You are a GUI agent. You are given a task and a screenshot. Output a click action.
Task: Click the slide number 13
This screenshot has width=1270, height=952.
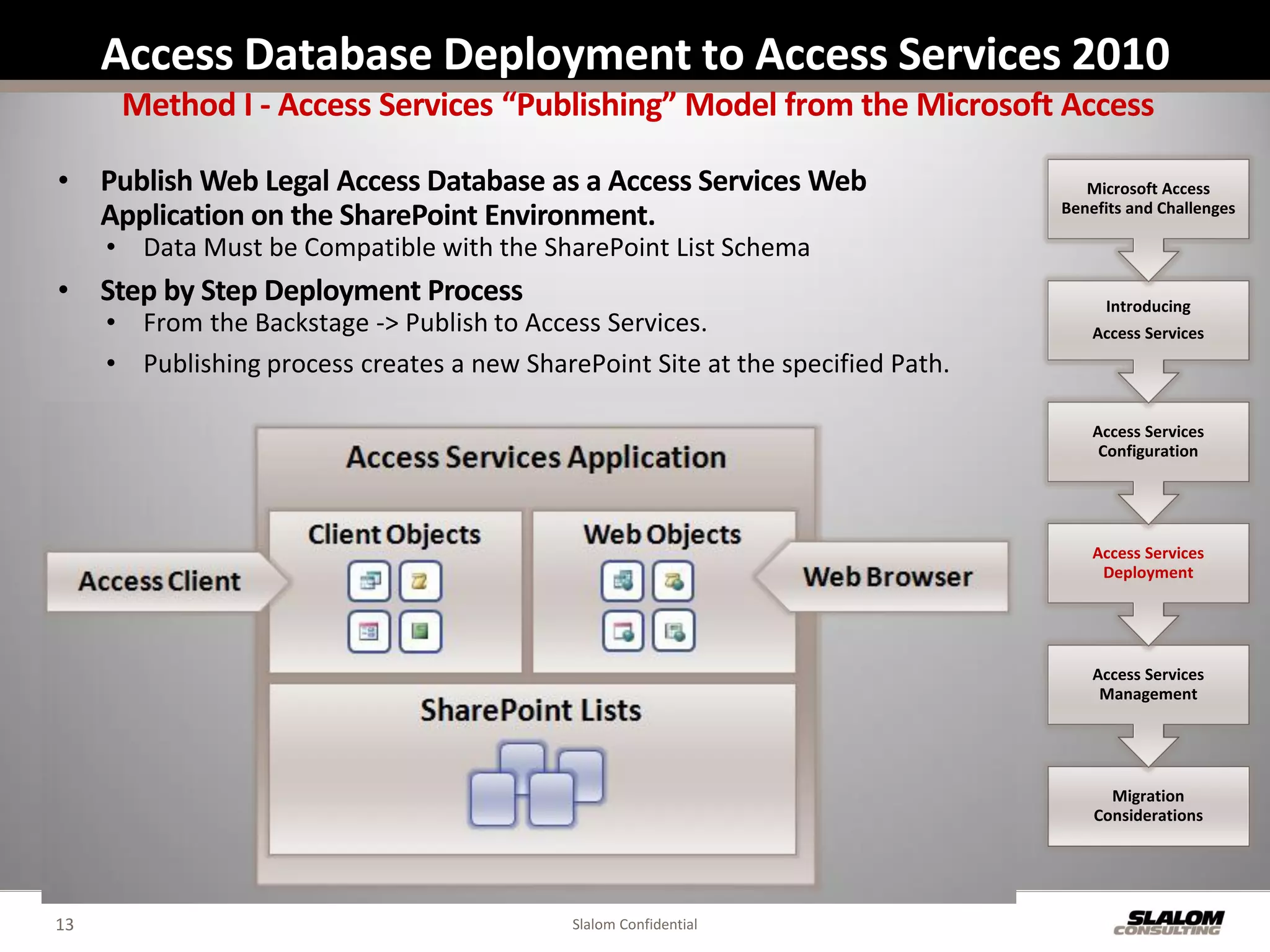pyautogui.click(x=64, y=925)
